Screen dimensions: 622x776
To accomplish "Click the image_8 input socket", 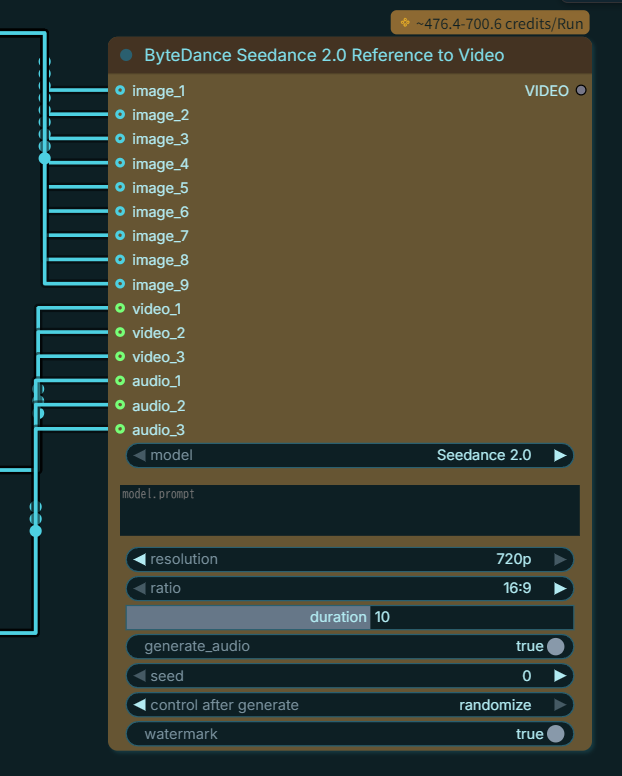I will click(x=120, y=260).
